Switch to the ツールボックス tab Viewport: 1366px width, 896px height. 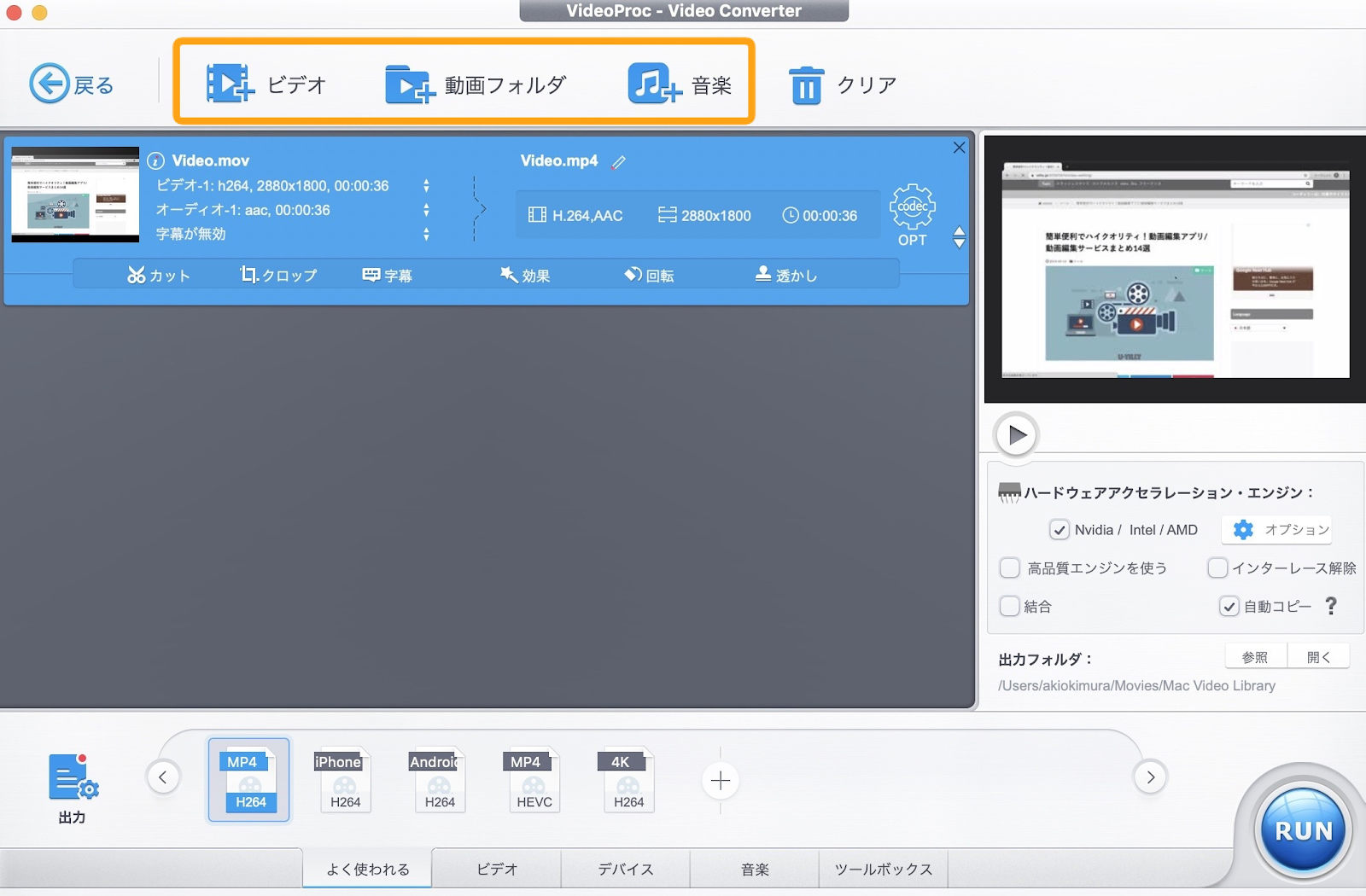[x=884, y=869]
